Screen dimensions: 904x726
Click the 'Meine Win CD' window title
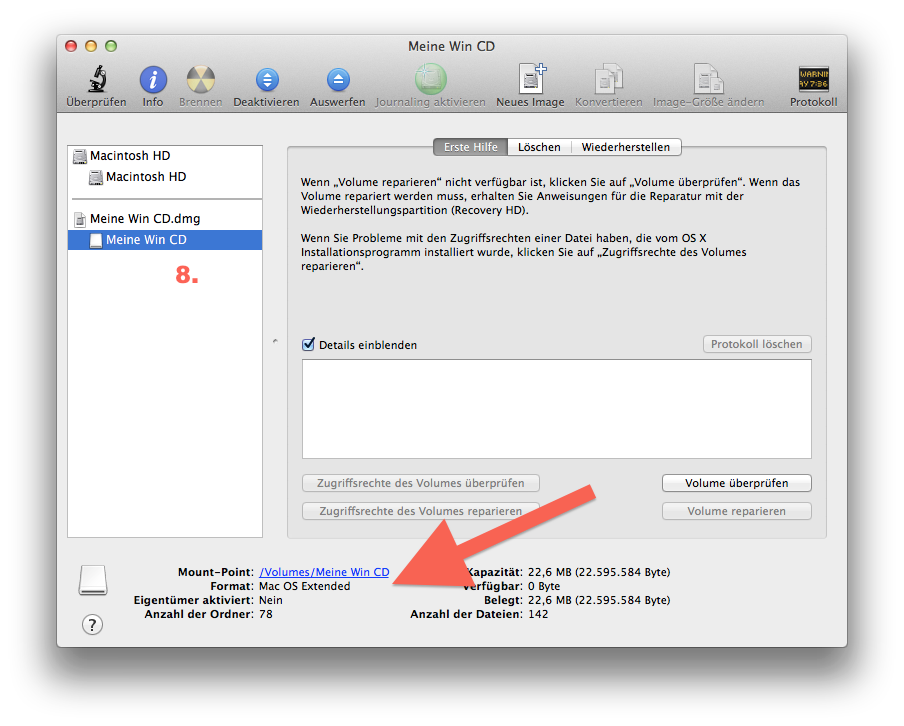click(x=451, y=46)
